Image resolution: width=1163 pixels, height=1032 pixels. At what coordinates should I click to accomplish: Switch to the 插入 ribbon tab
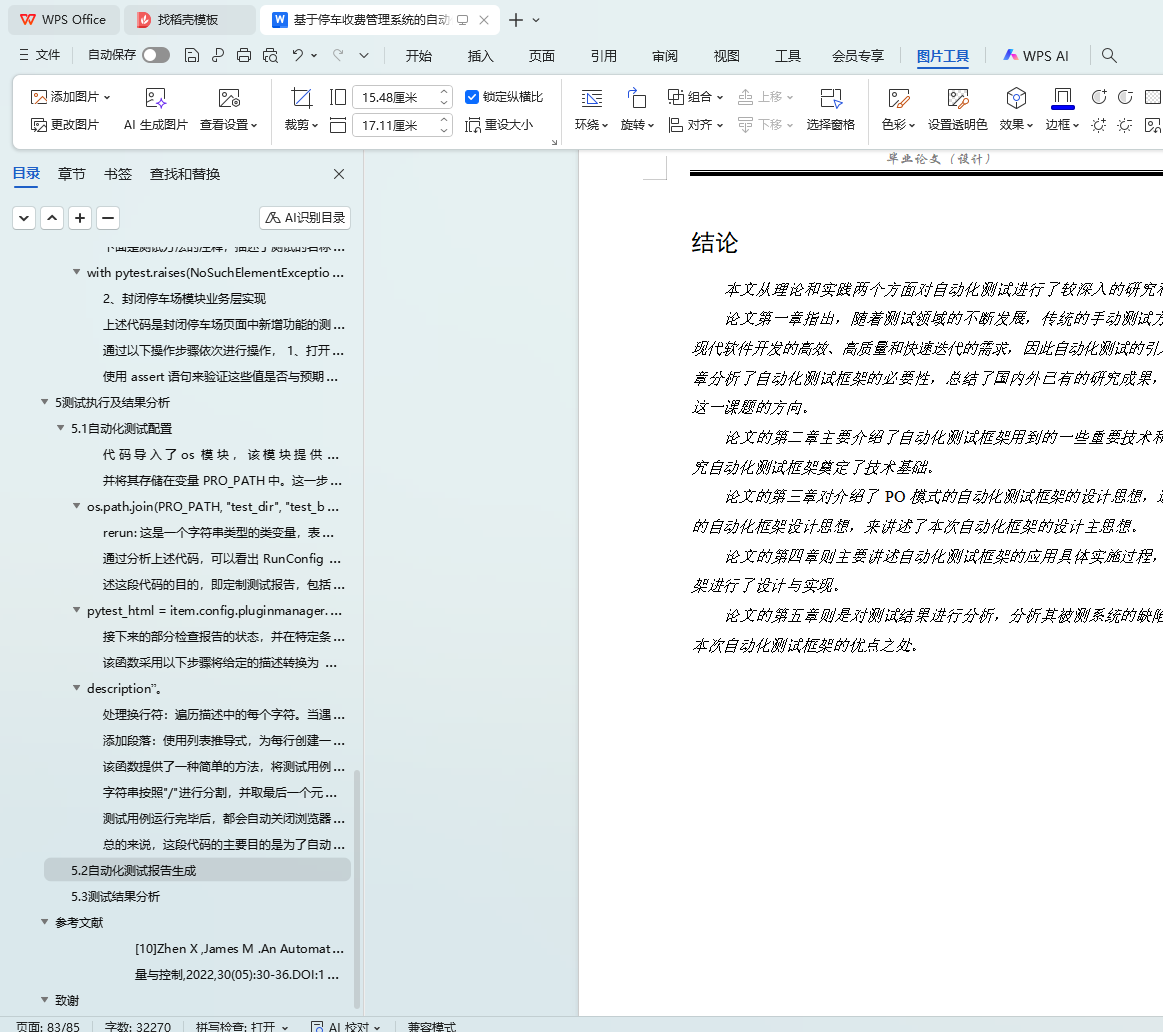pos(481,56)
